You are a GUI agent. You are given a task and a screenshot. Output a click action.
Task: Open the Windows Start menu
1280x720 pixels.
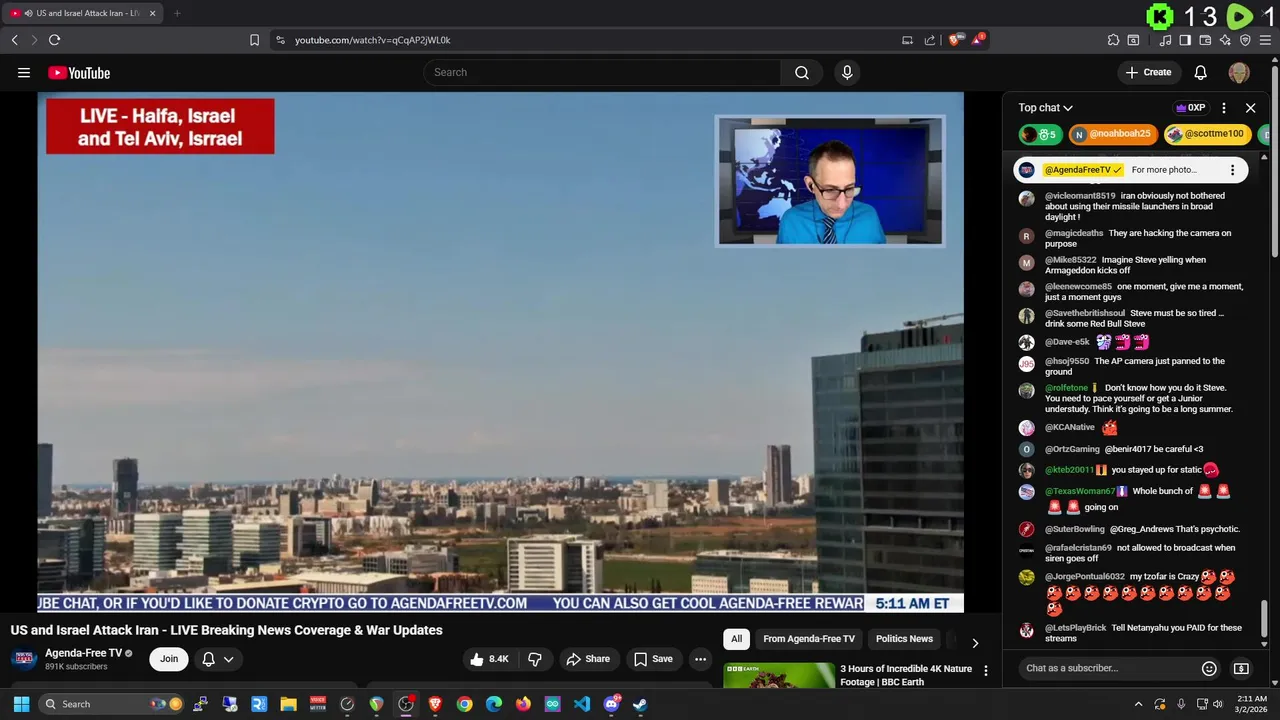(21, 704)
